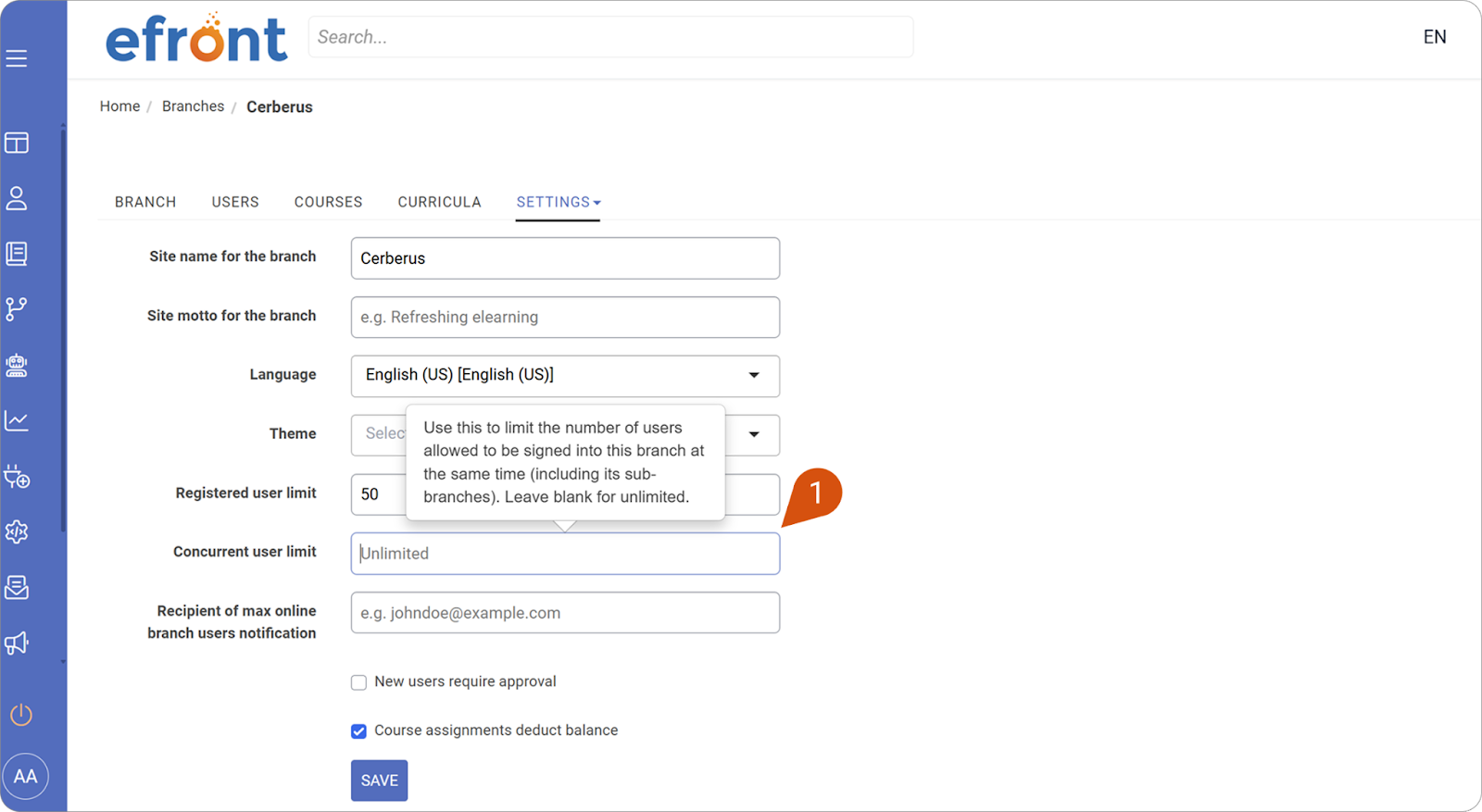Switch to the Courses tab

[x=329, y=202]
